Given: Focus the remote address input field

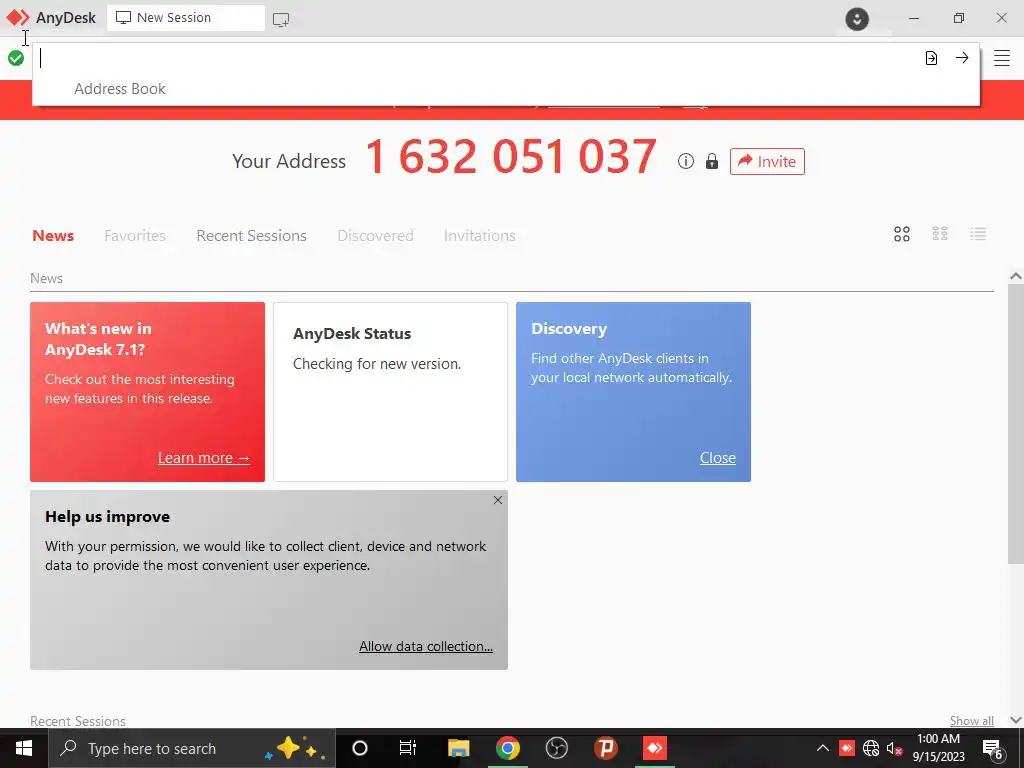Looking at the screenshot, I should point(477,58).
